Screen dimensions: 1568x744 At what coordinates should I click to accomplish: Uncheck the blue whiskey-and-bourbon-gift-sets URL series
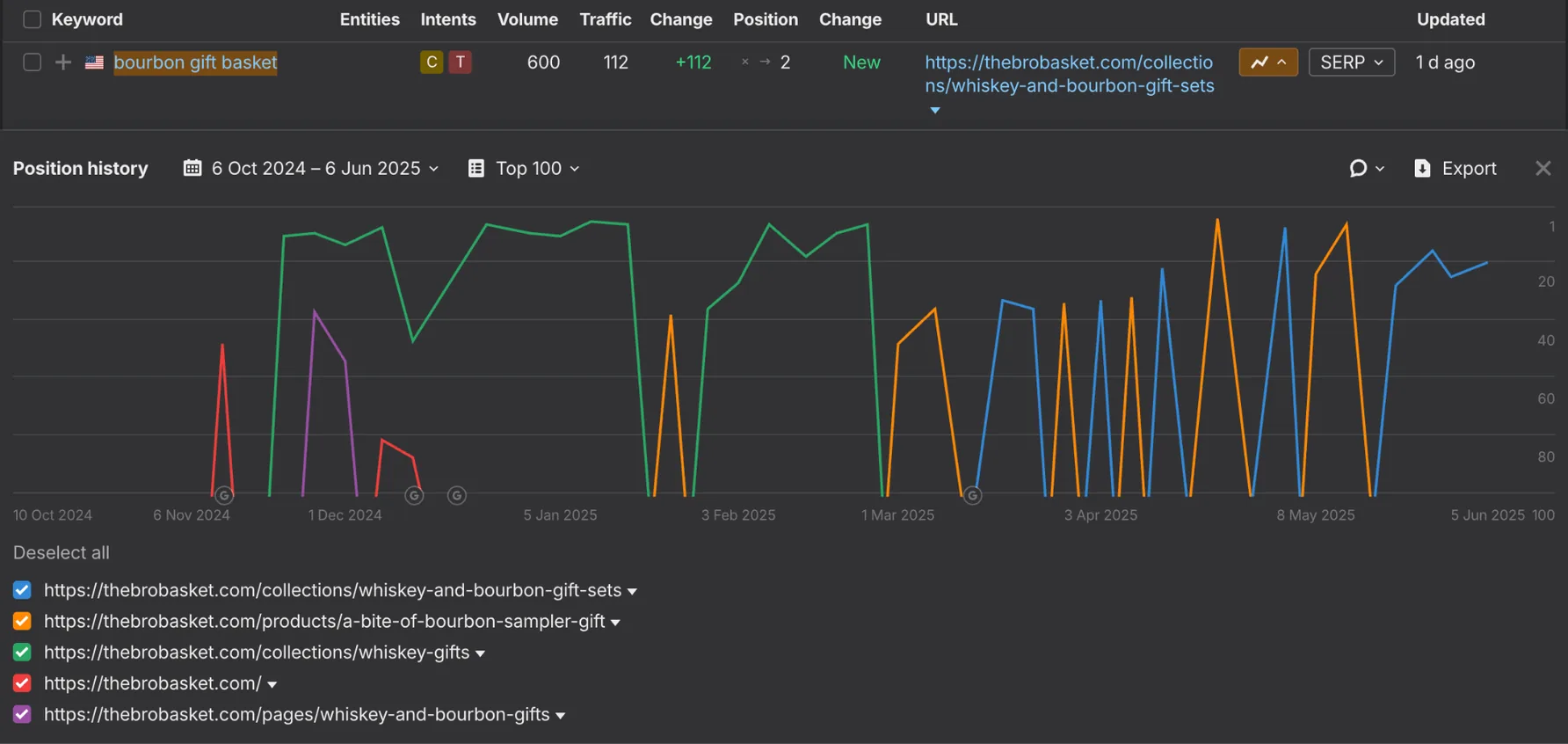23,590
